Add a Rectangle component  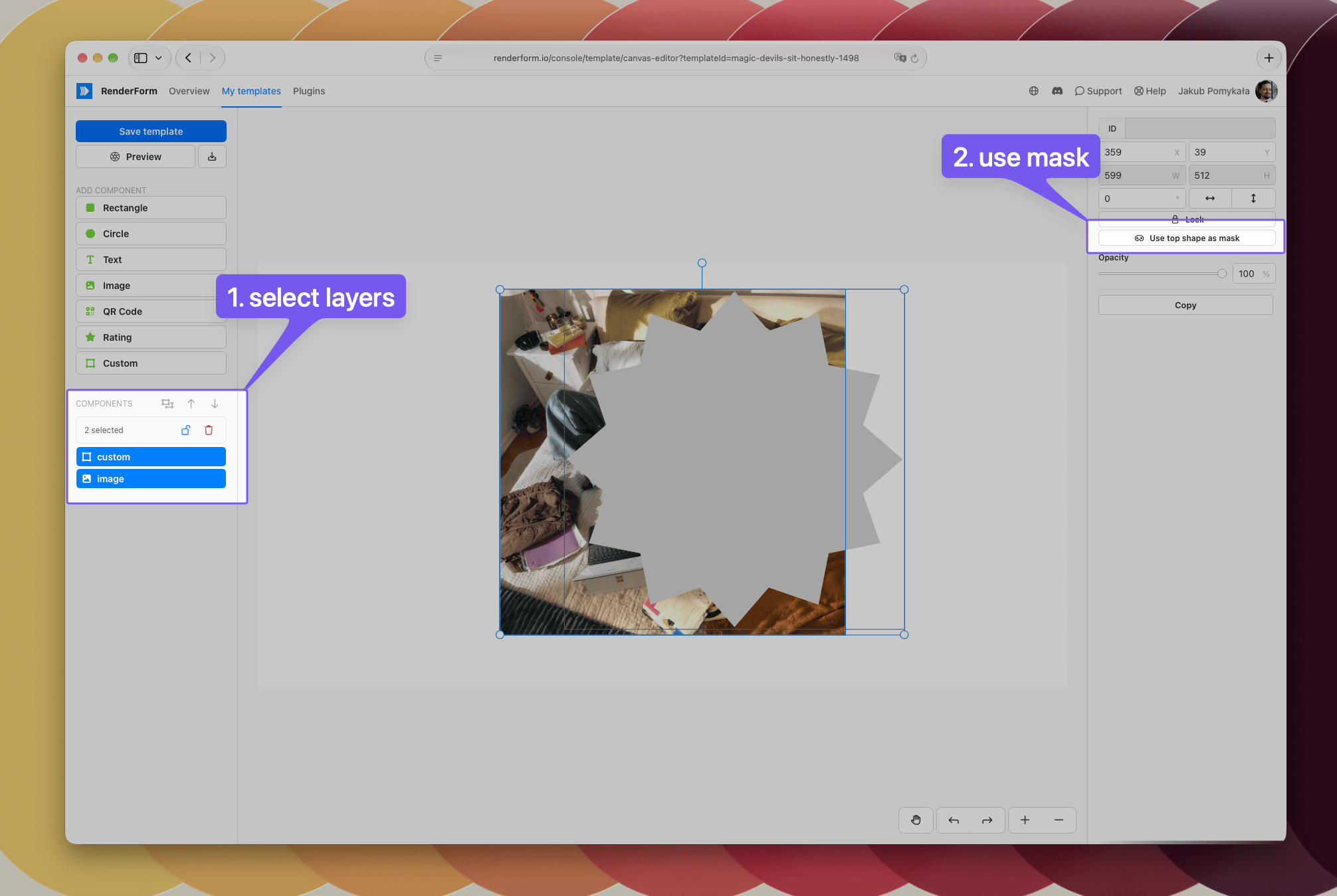click(151, 208)
